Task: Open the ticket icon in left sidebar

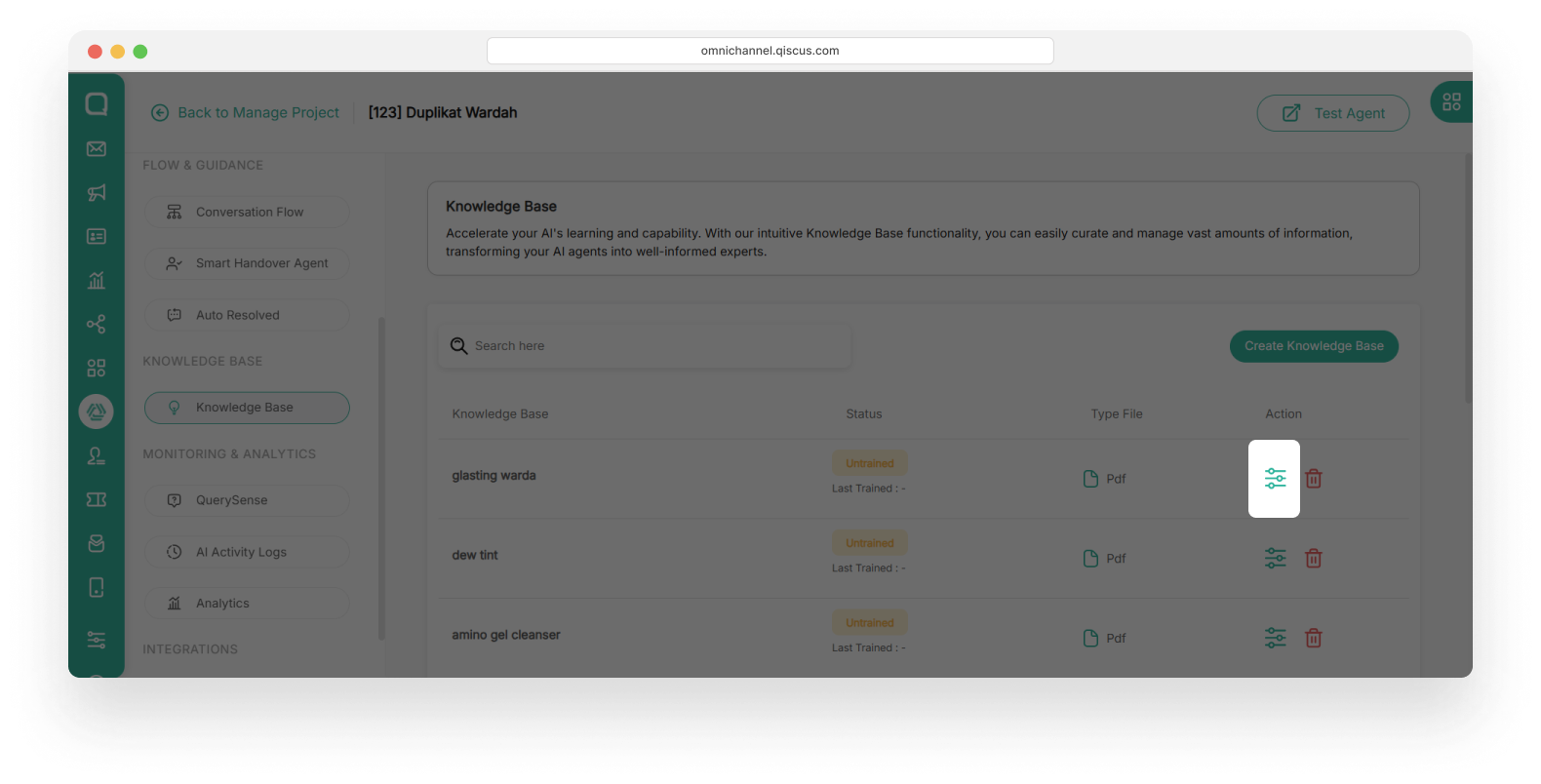Action: click(97, 499)
